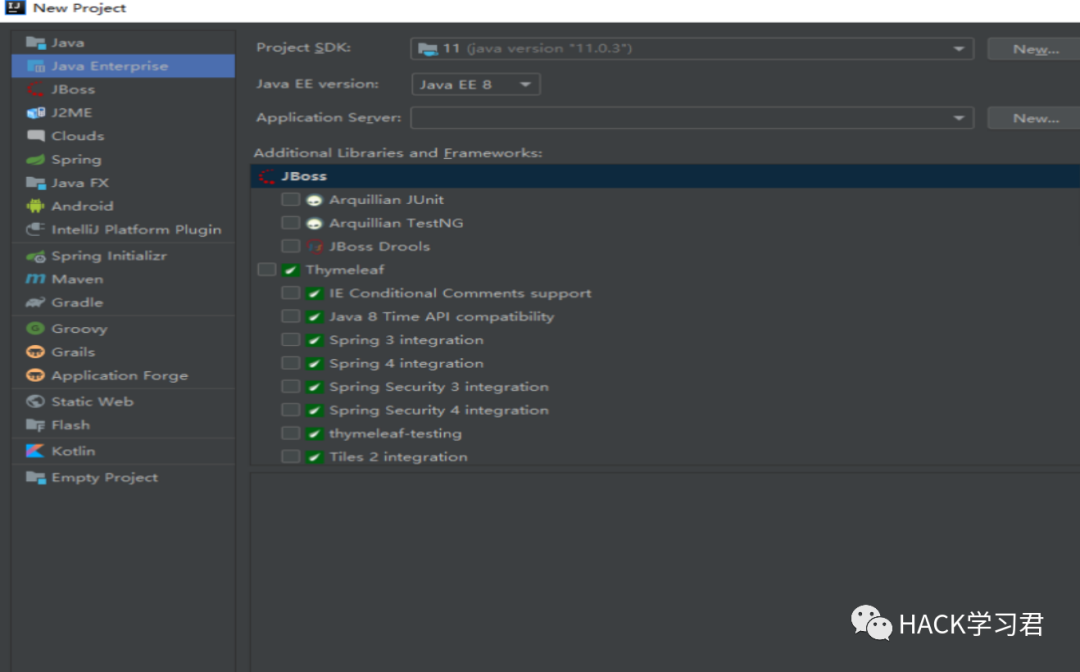
Task: Select the Spring Initializr label
Action: pyautogui.click(x=109, y=256)
